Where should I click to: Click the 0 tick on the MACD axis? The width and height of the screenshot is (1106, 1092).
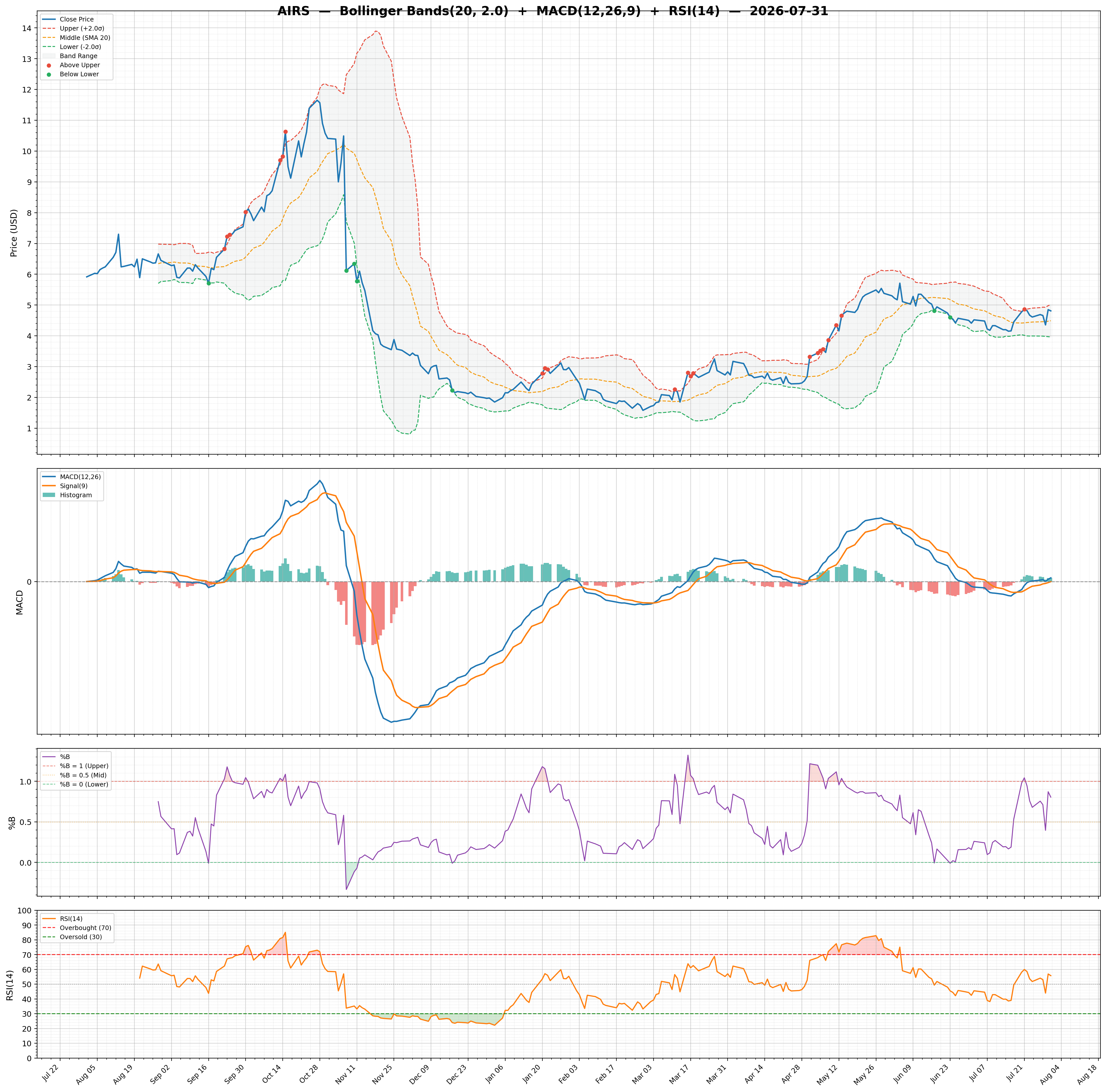[29, 582]
